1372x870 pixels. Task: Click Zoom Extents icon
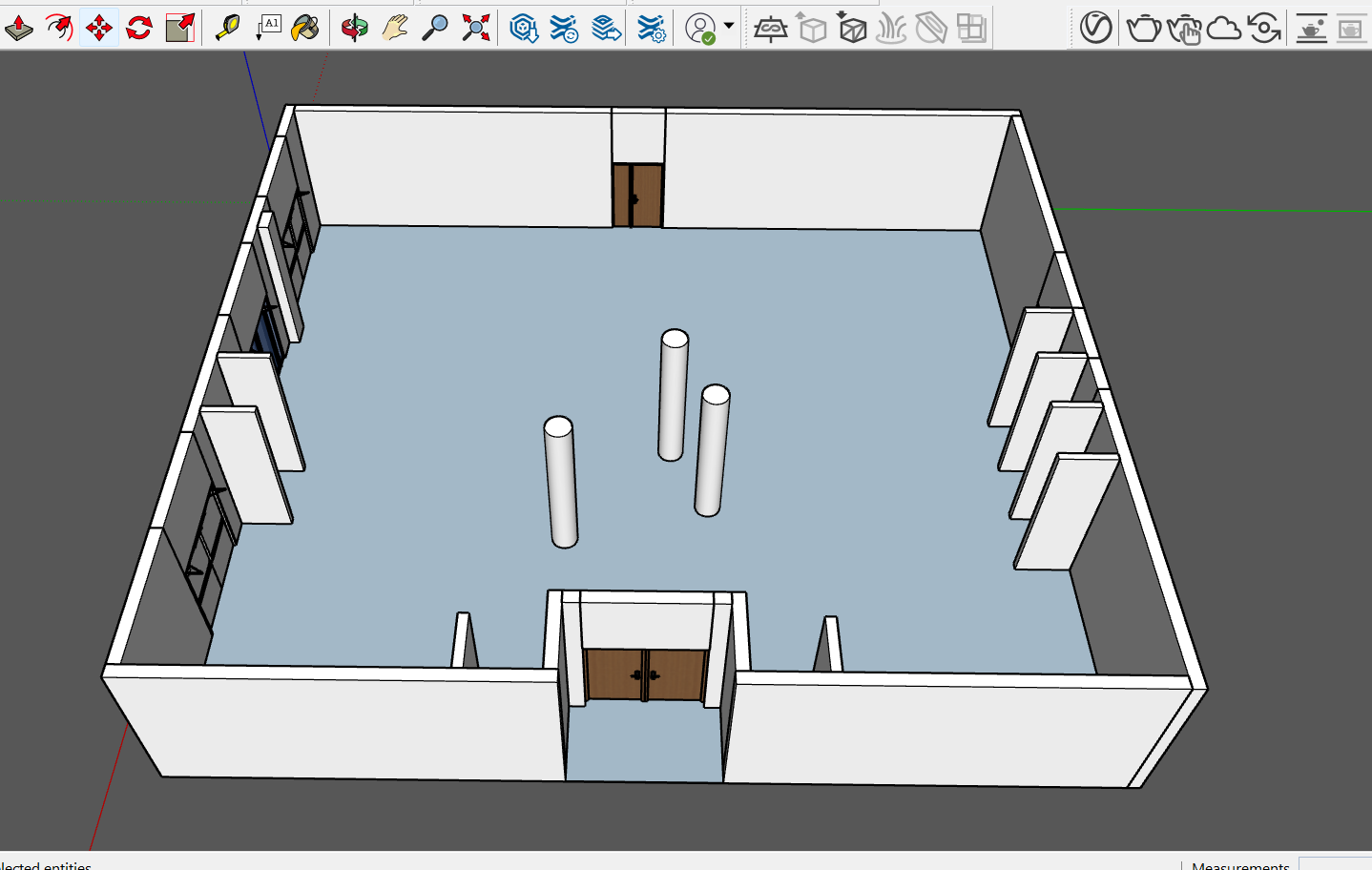coord(475,28)
